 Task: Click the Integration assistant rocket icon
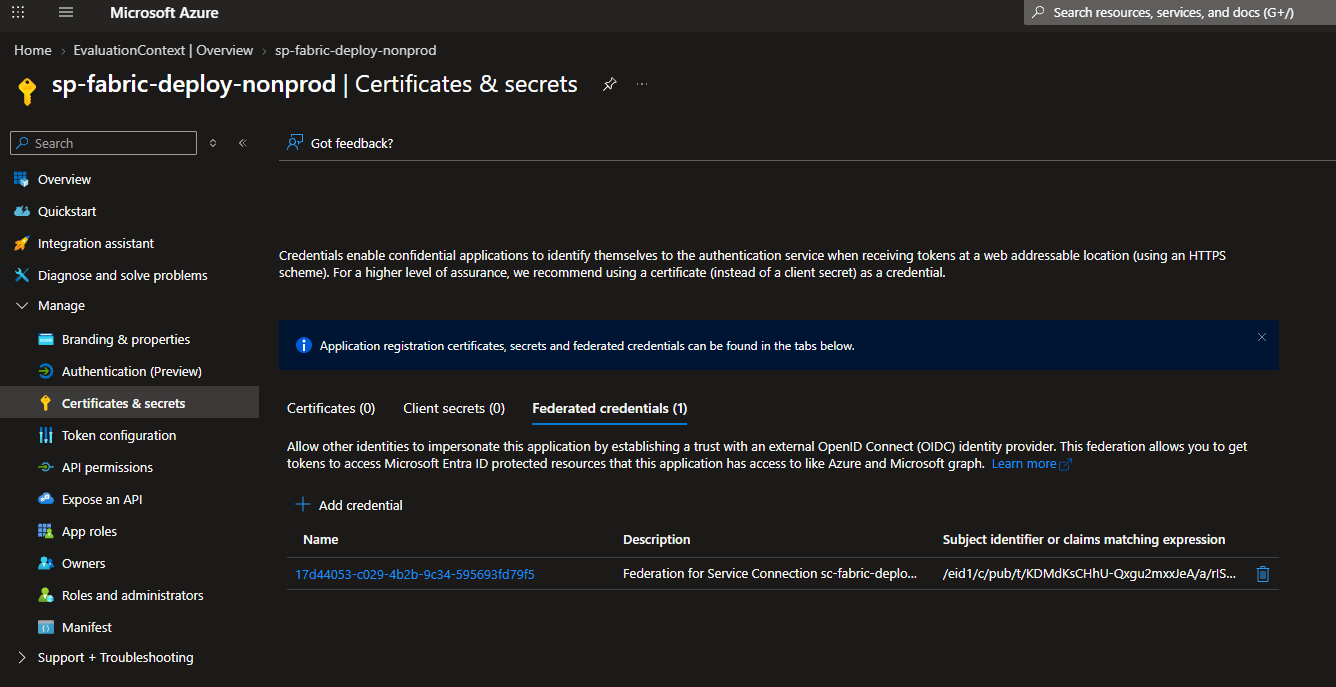coord(21,243)
